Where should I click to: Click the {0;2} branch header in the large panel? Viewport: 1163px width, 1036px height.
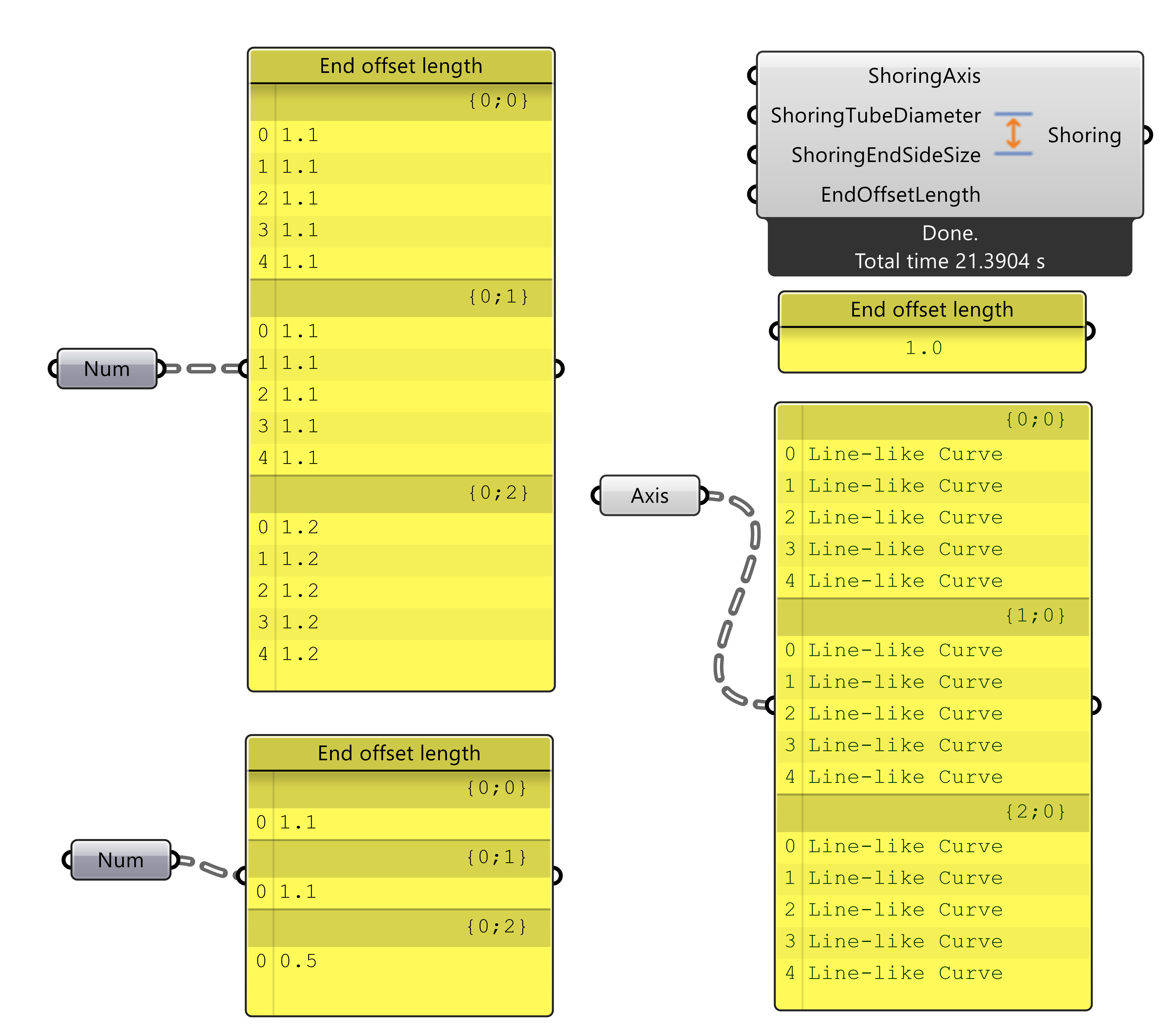(401, 494)
